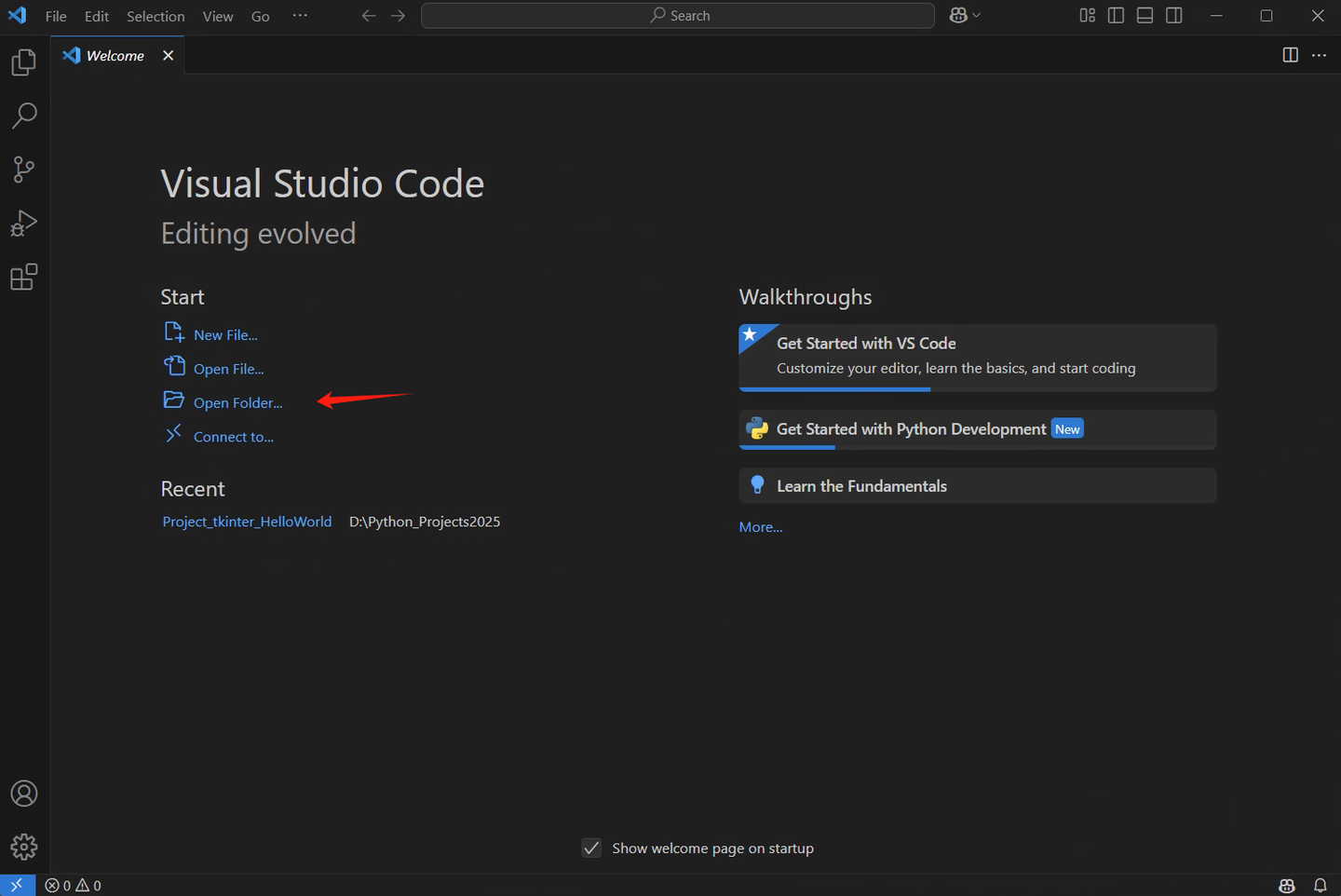Viewport: 1341px width, 896px height.
Task: Click the Search command center box
Action: [x=678, y=16]
